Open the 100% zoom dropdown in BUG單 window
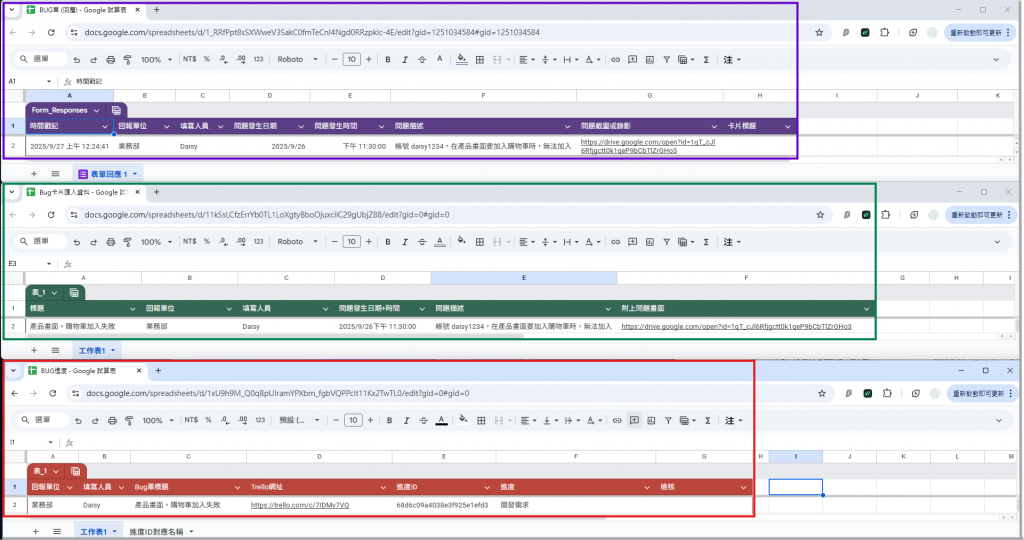 click(156, 59)
